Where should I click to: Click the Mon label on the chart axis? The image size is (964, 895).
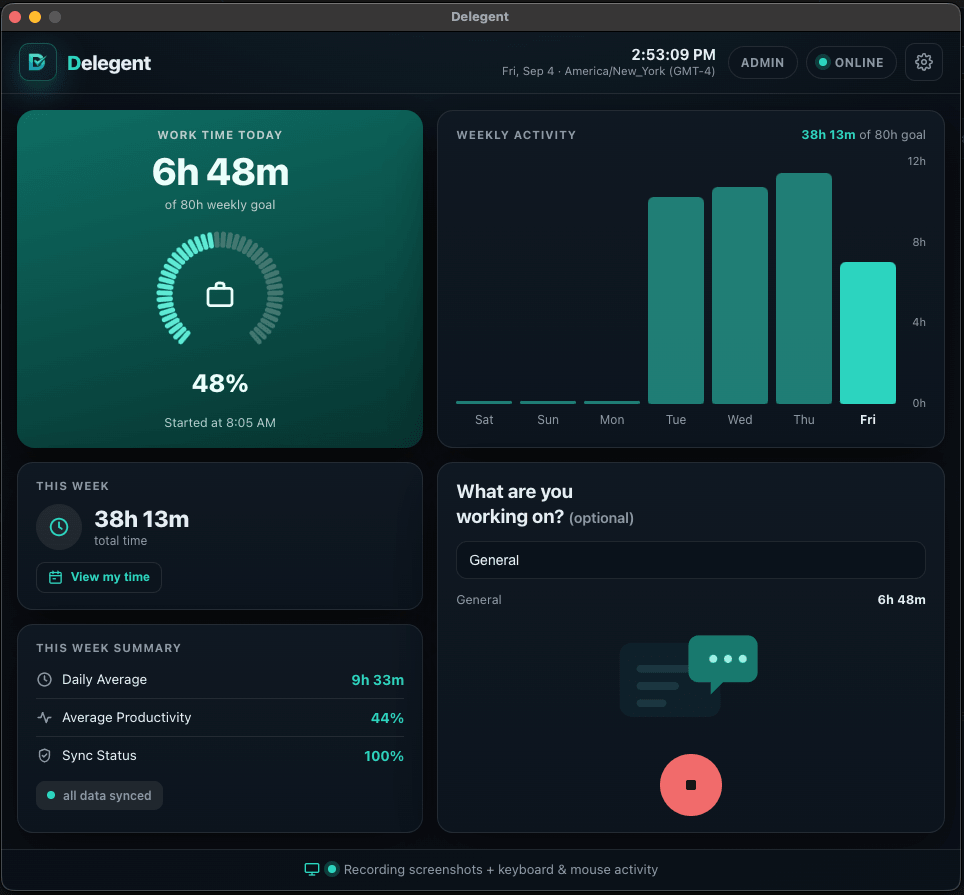(x=612, y=420)
